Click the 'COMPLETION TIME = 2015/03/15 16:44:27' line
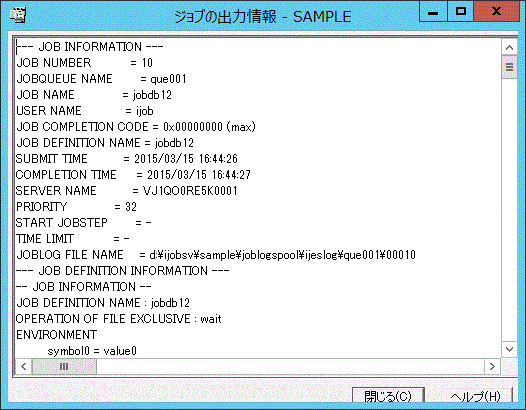Viewport: 526px width, 410px height. pos(133,175)
